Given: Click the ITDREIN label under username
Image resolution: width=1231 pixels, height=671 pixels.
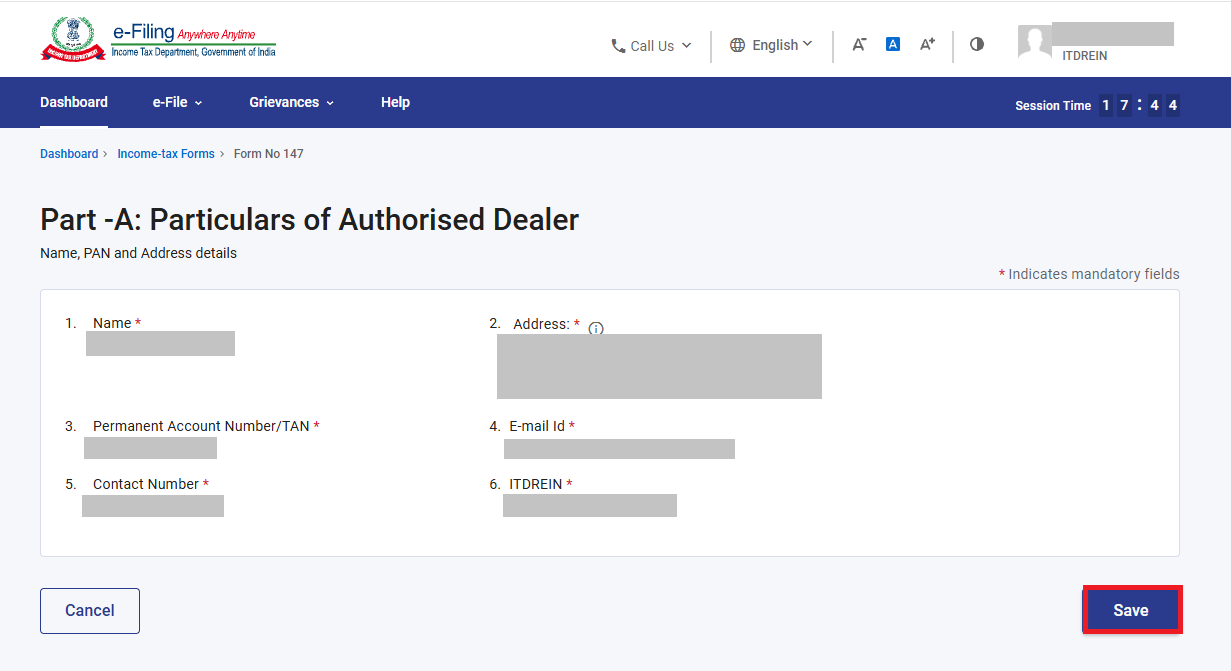Looking at the screenshot, I should [x=1085, y=56].
